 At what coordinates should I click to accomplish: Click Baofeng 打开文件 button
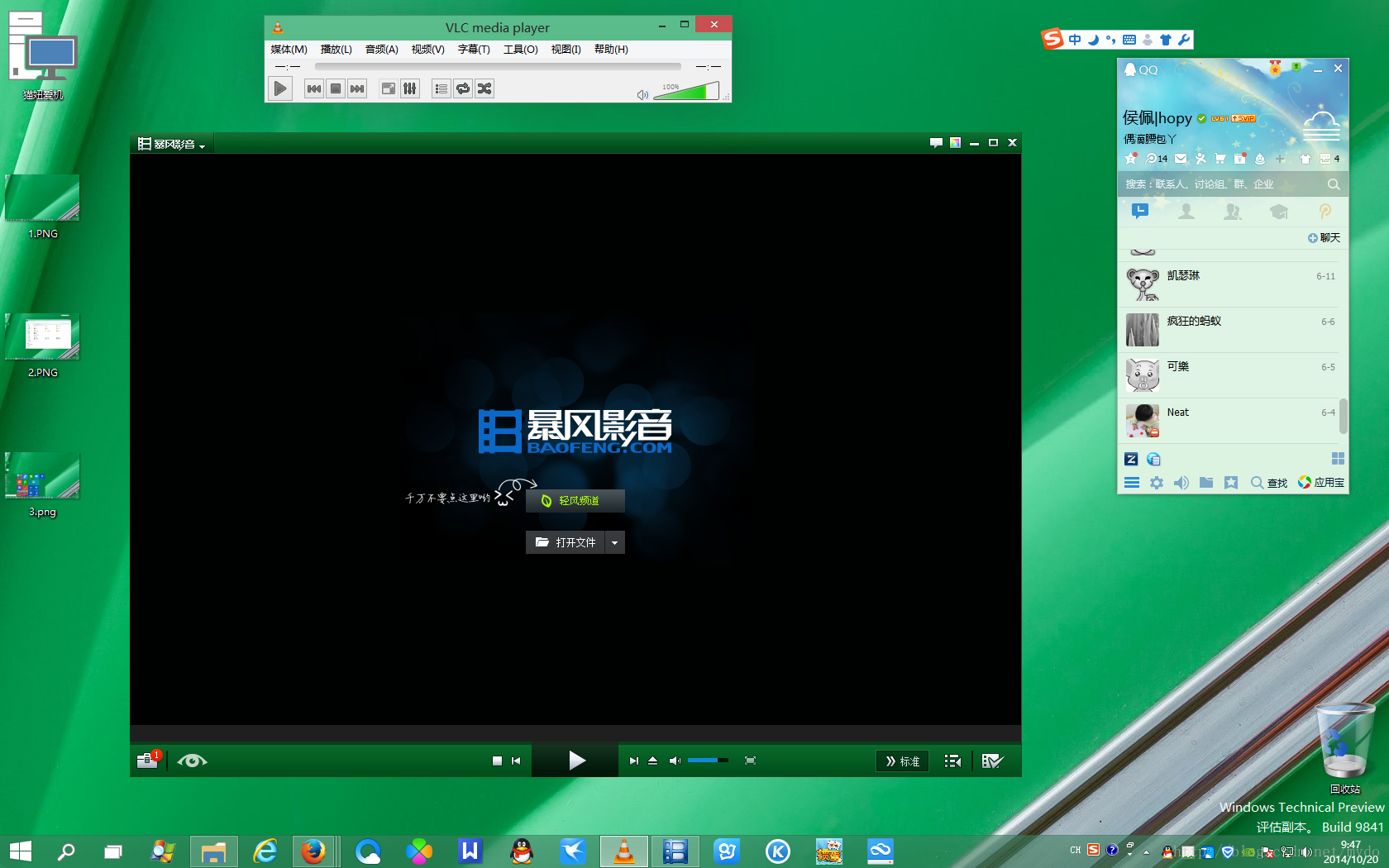click(x=566, y=542)
